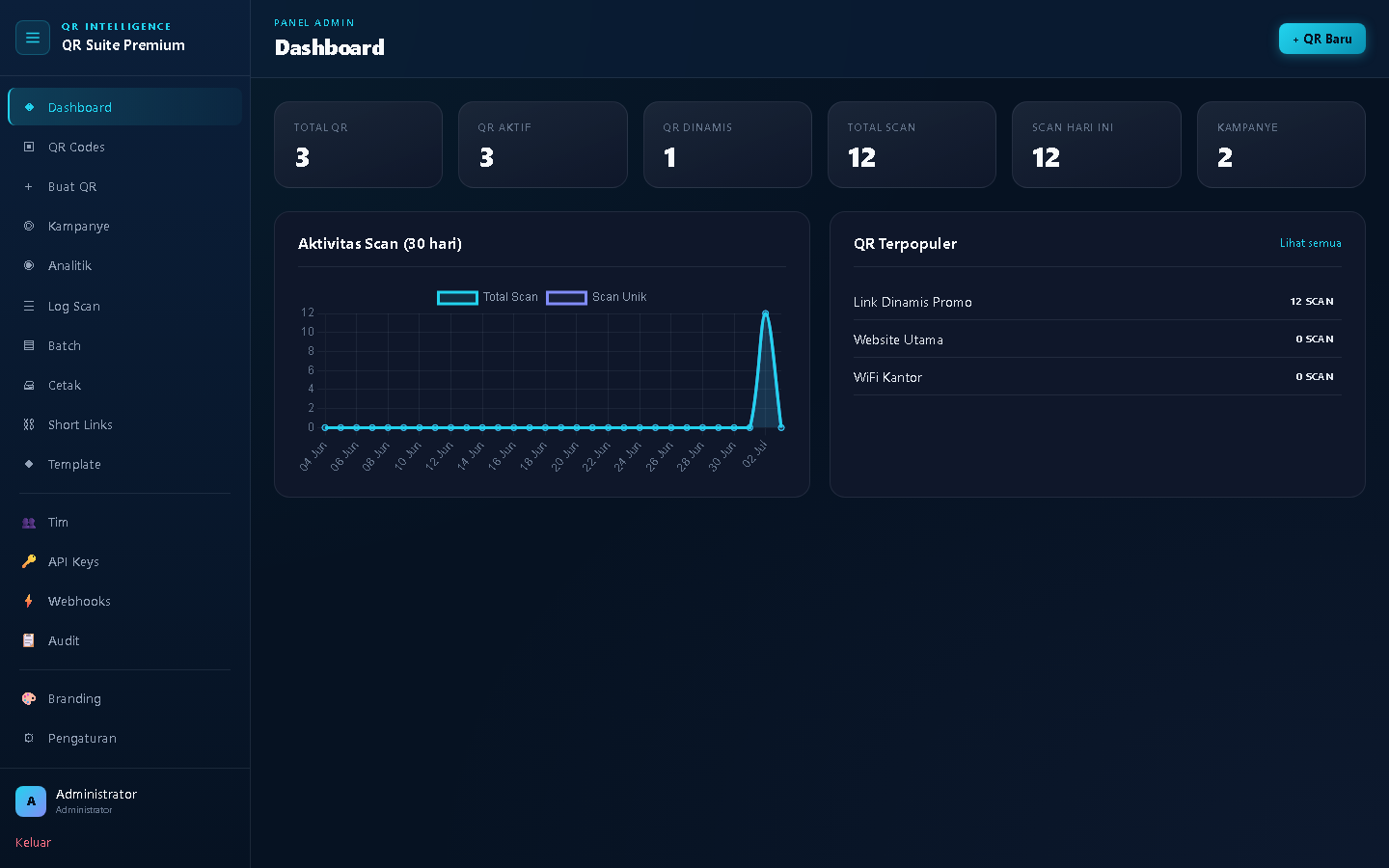1389x868 pixels.
Task: Click the Administrator avatar badge
Action: 31,801
